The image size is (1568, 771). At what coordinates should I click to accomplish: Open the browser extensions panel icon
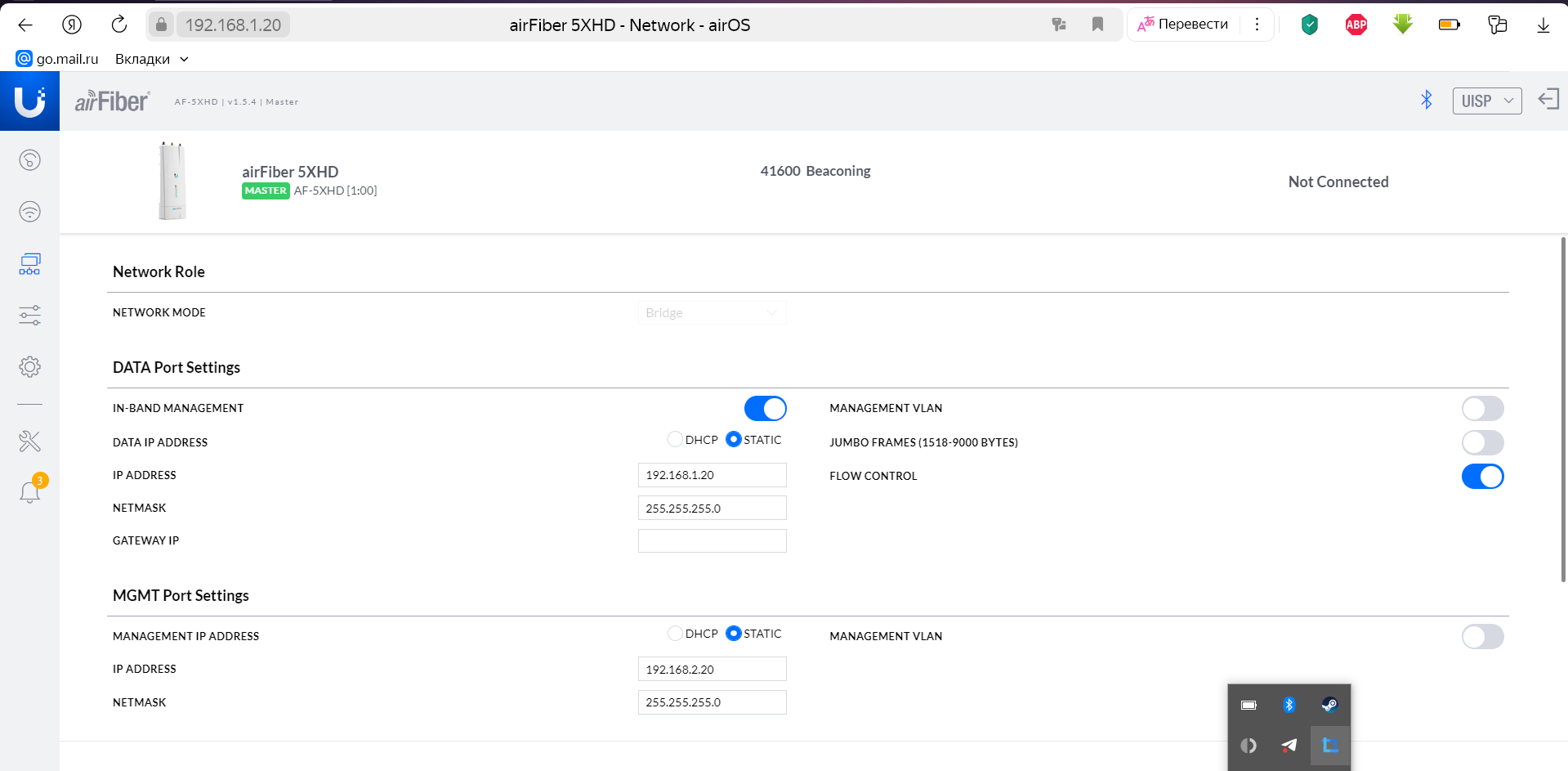(1497, 25)
